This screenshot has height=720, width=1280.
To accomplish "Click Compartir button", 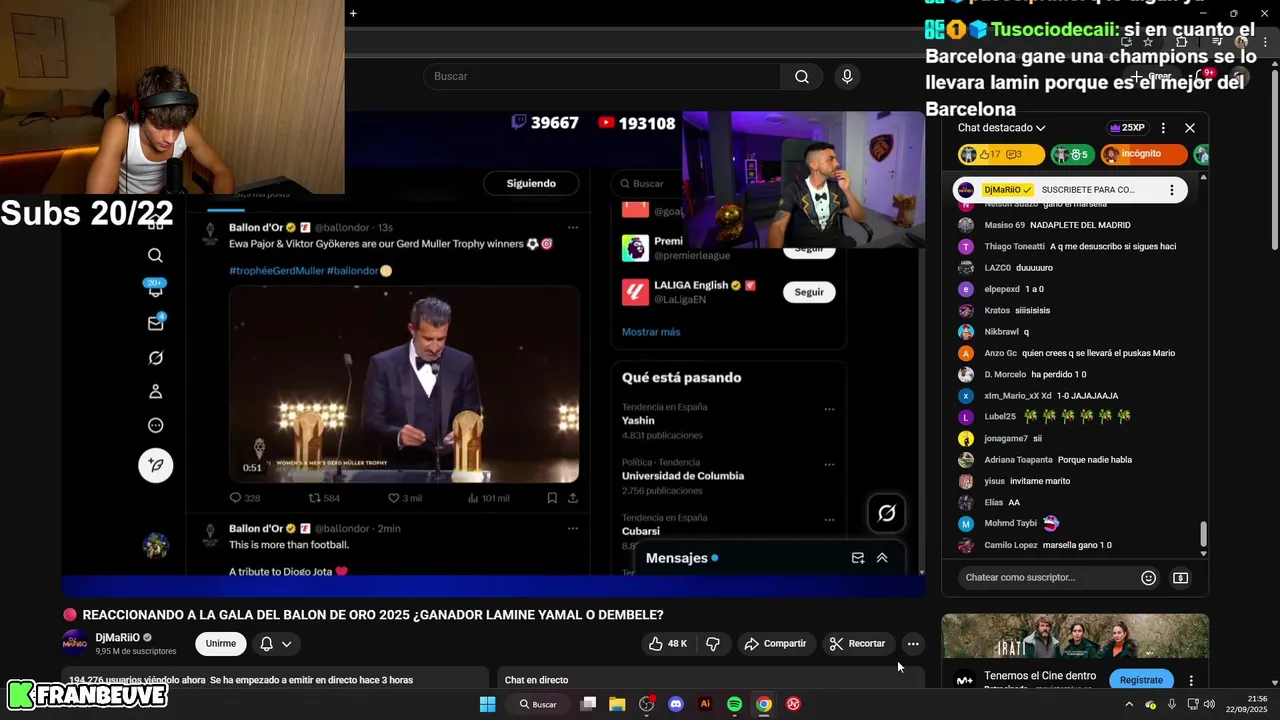I will pos(775,644).
